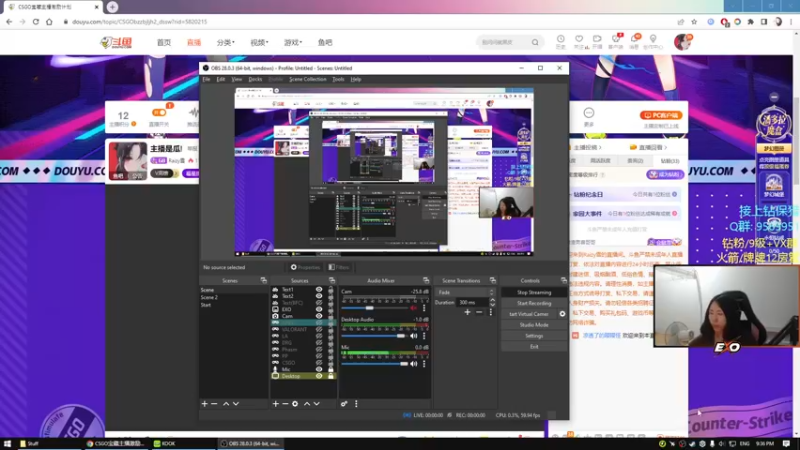The height and width of the screenshot is (450, 800).
Task: Open the Docks menu in OBS
Action: (x=255, y=79)
